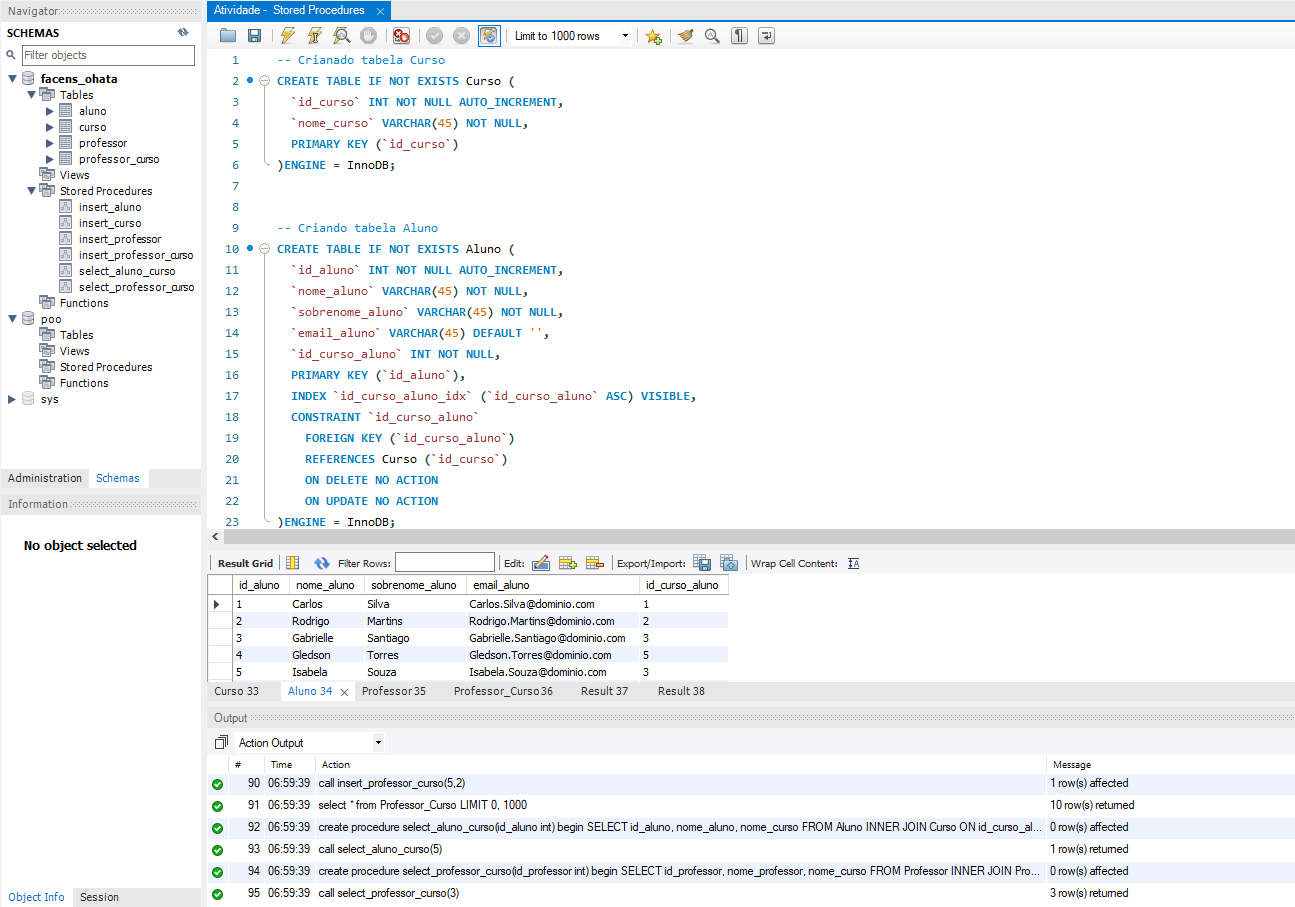Refresh the result grid with the arrows icon
The width and height of the screenshot is (1295, 907).
click(319, 563)
